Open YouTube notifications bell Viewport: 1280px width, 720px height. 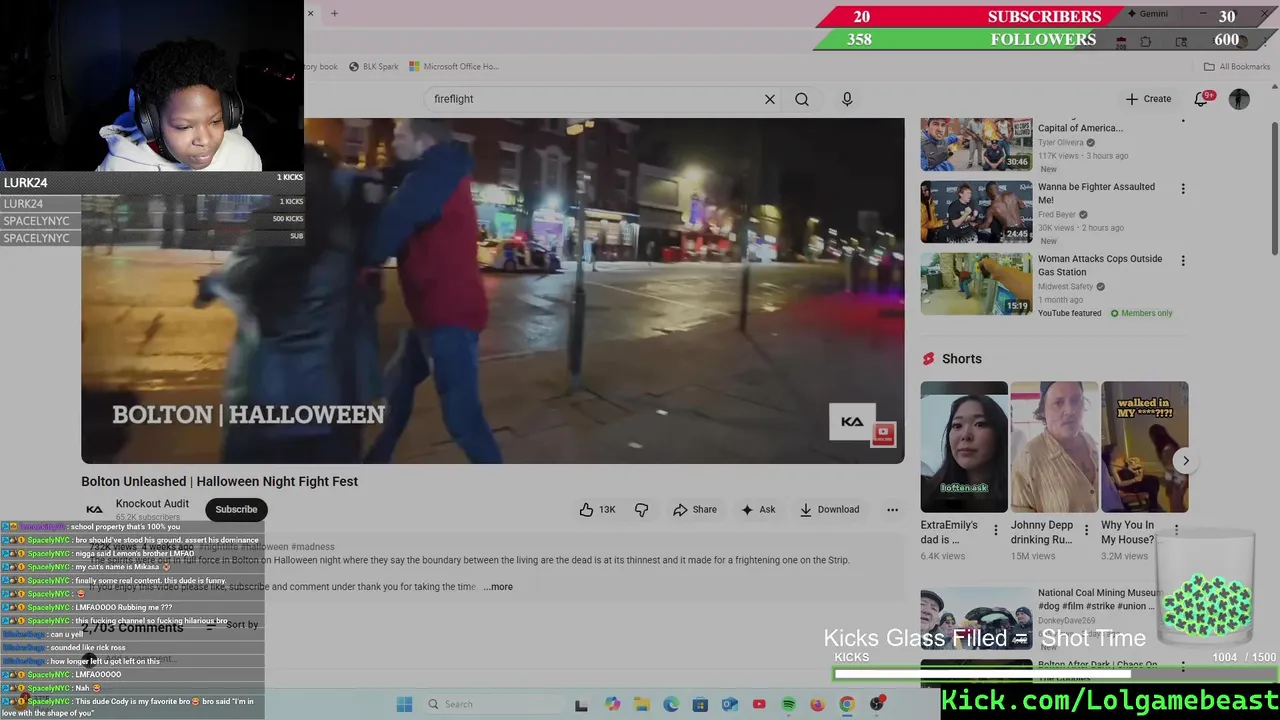tap(1202, 99)
